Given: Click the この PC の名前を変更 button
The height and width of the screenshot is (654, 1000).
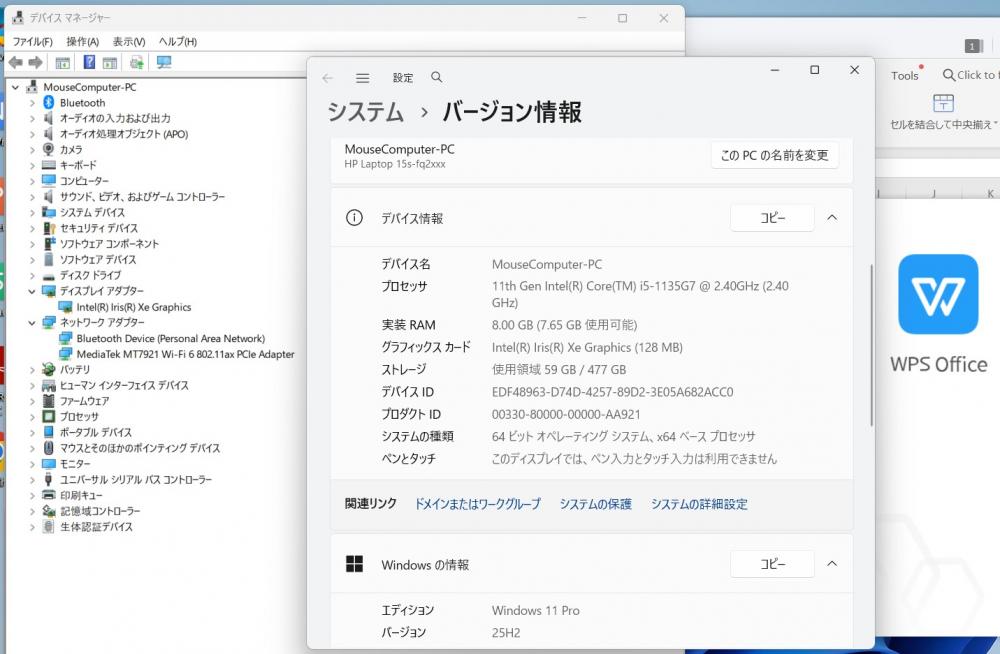Looking at the screenshot, I should (774, 155).
